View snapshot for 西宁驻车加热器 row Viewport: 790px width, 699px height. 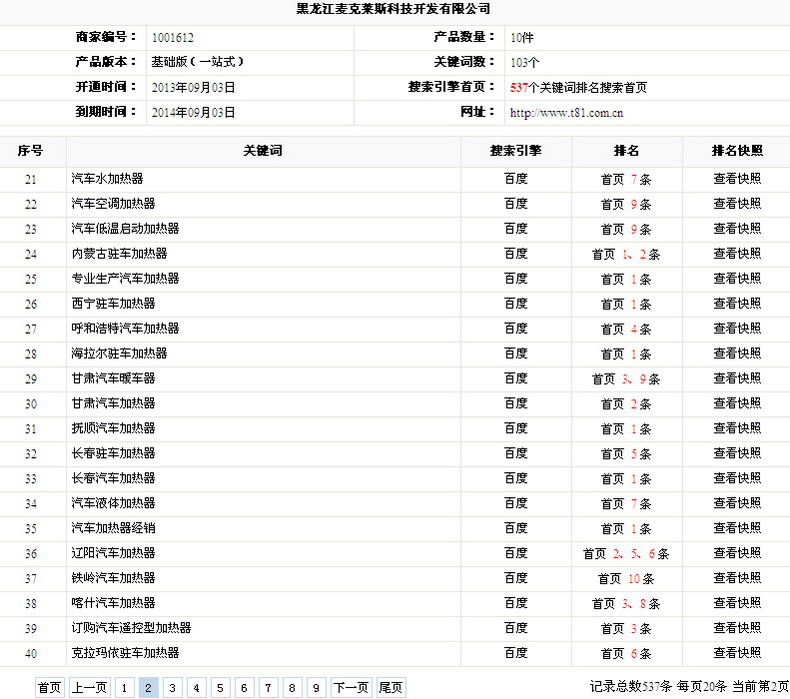coord(737,303)
